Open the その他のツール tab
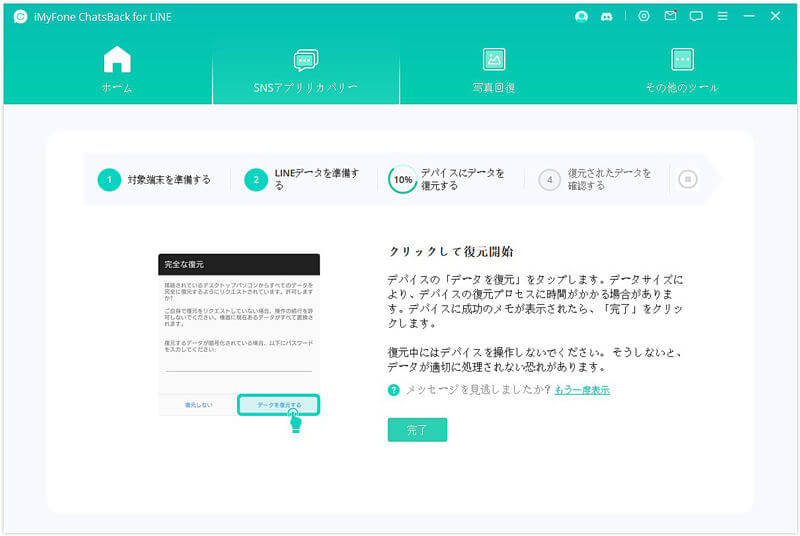 682,71
